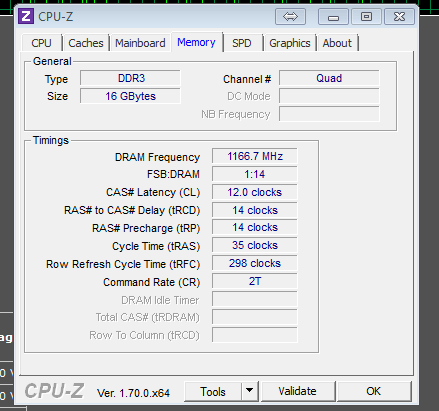Screen dimensions: 439x411
Task: Click the CPU-Z purple logo icon
Action: tap(26, 16)
